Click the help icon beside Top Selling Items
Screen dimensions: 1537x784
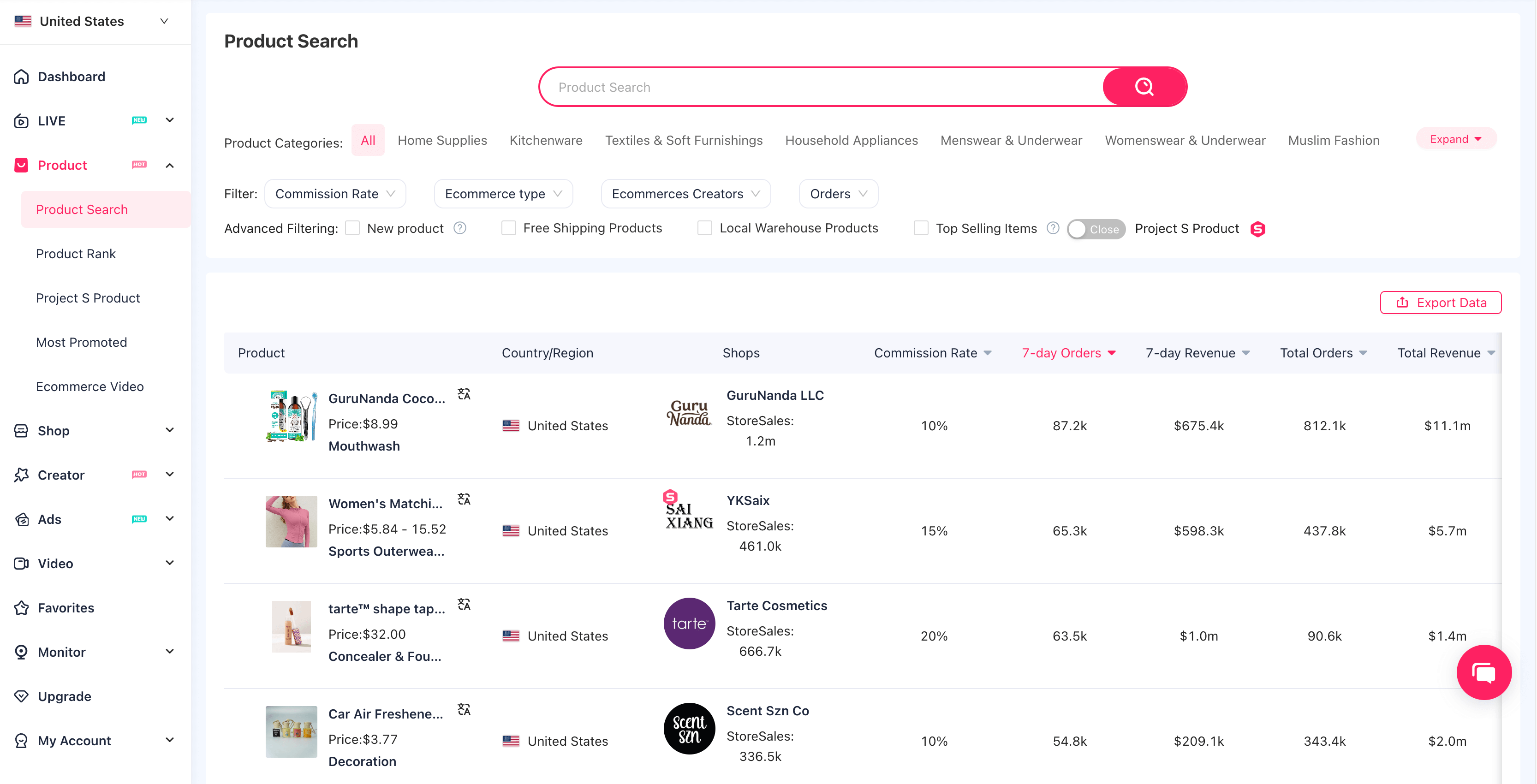click(1053, 229)
